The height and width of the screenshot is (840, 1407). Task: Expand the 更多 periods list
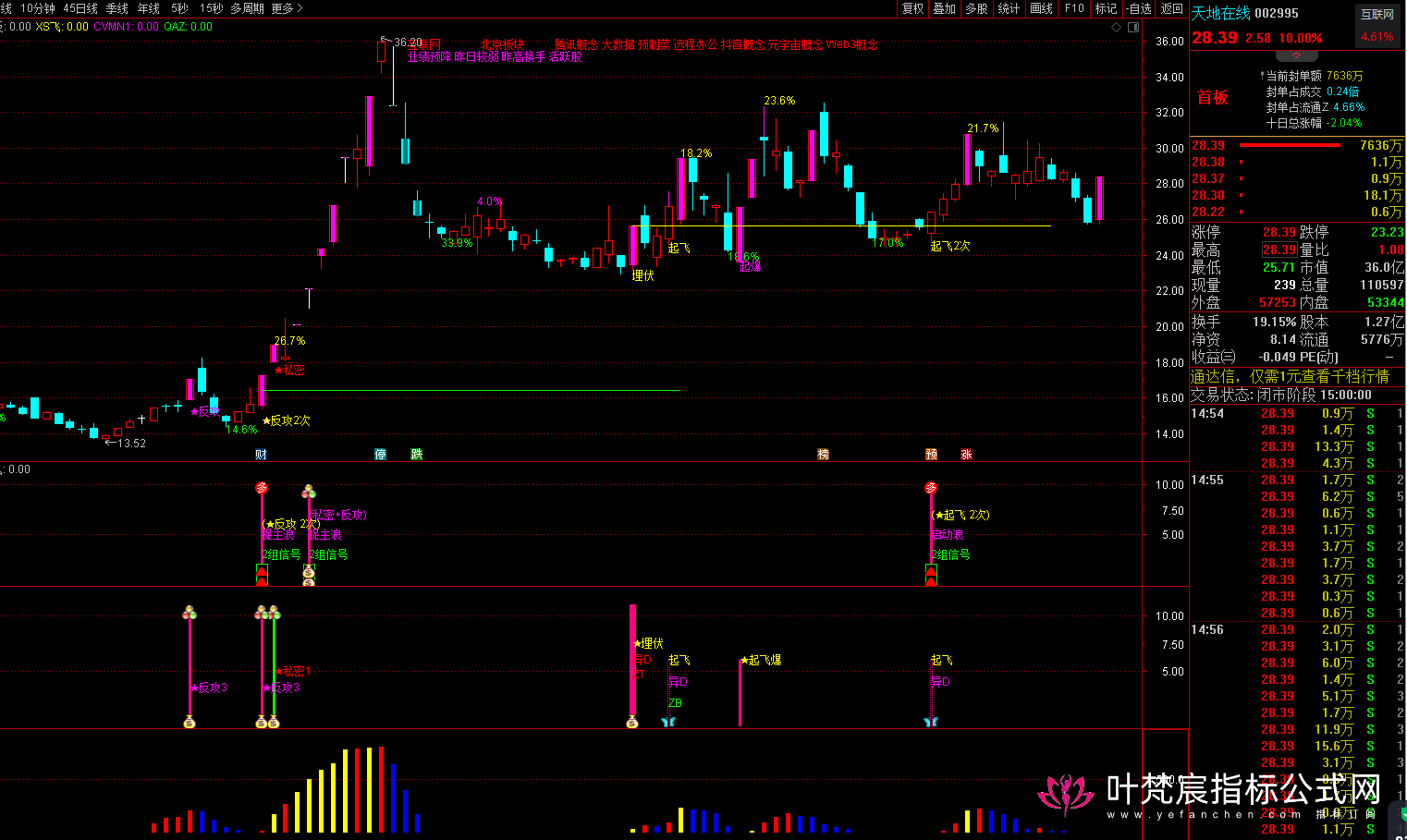[287, 8]
